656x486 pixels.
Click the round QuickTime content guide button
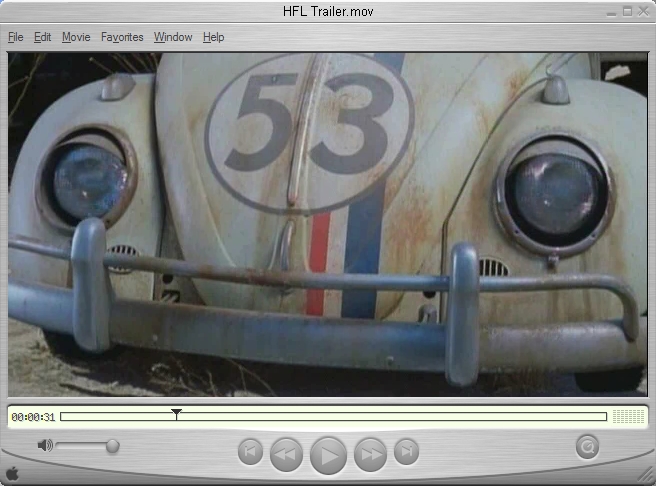587,447
